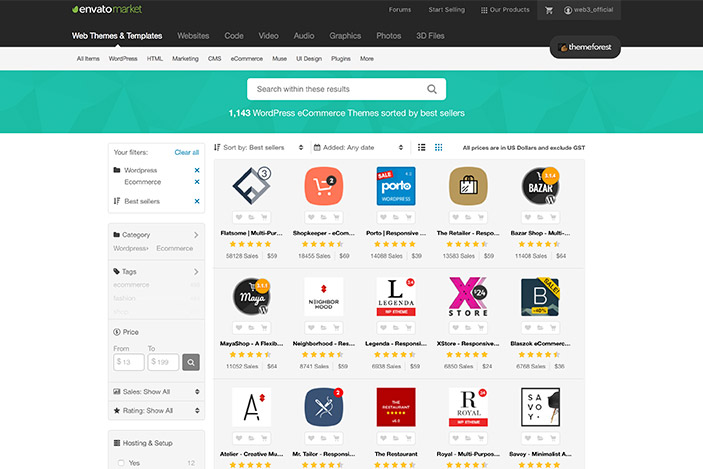703x469 pixels.
Task: Select the eCommerce category tab
Action: [x=247, y=59]
